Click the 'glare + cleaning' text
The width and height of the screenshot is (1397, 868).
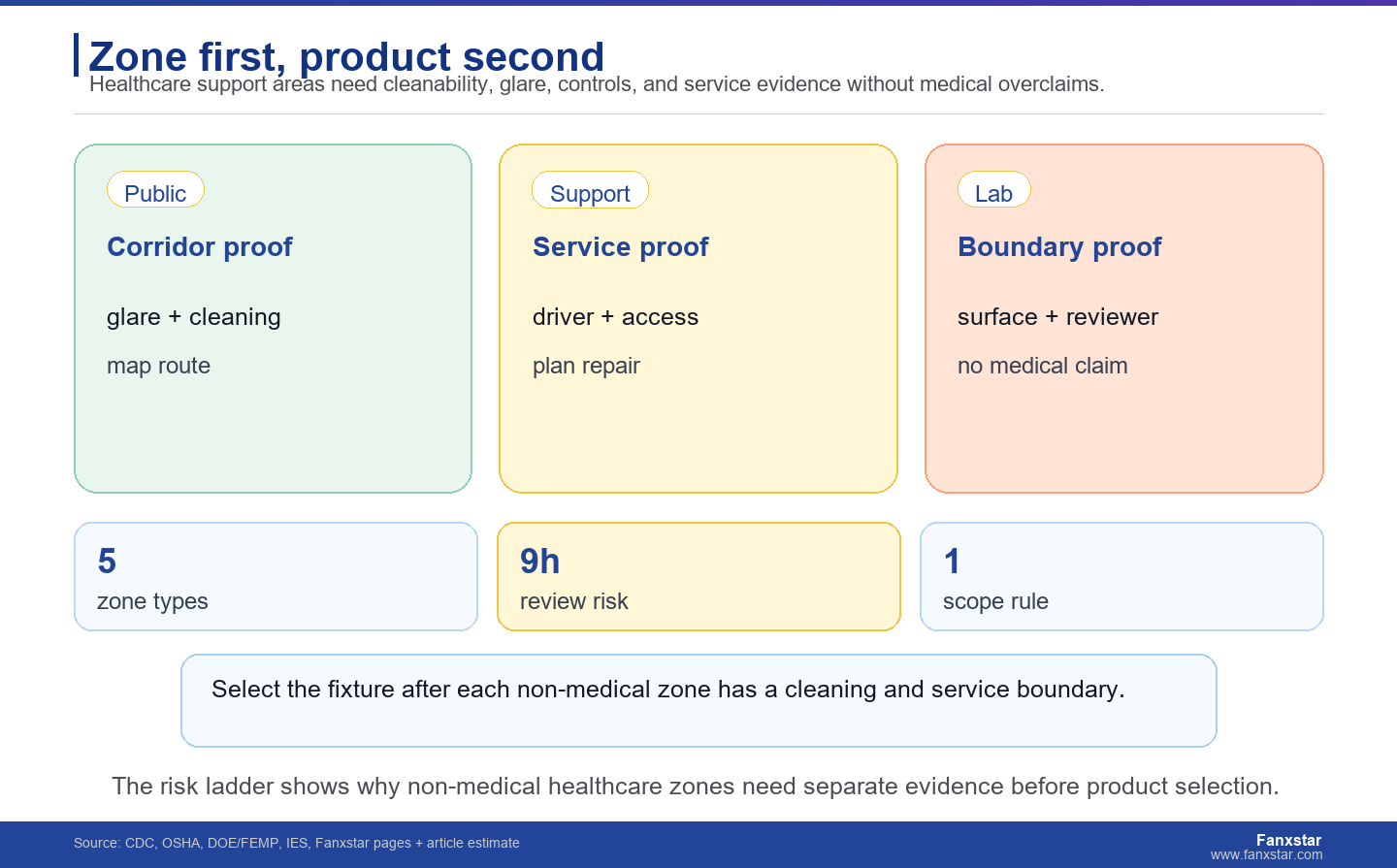click(x=194, y=317)
